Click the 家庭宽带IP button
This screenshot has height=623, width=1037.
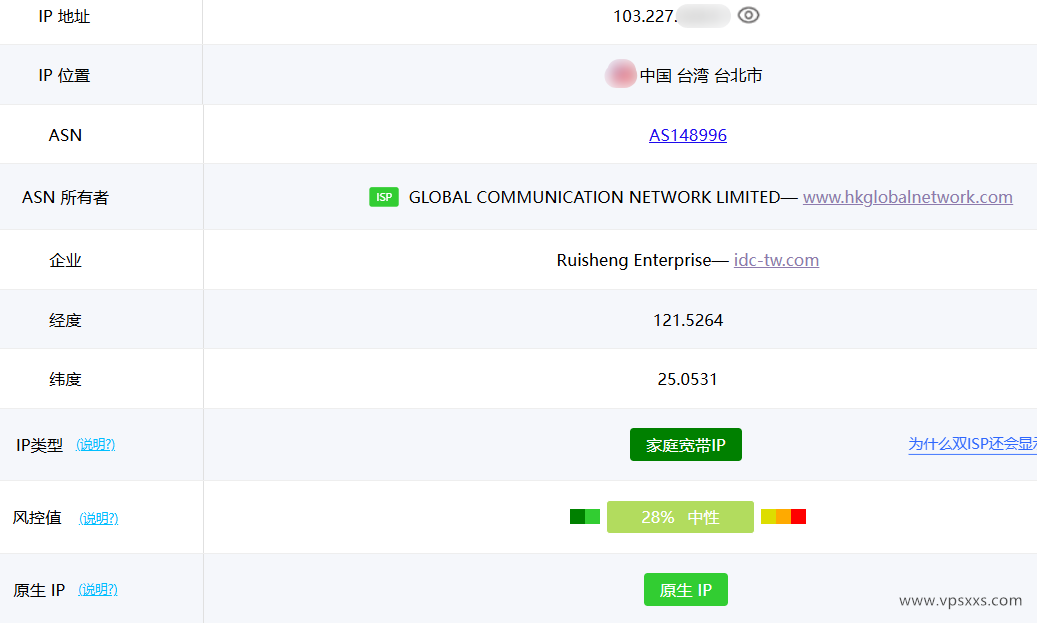[x=686, y=444]
